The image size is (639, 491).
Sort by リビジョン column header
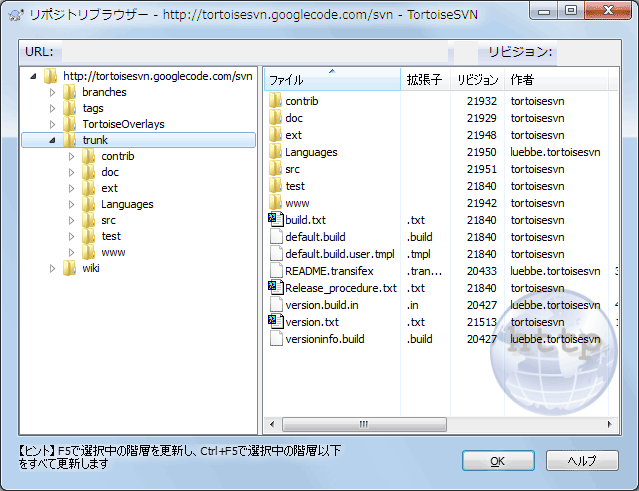pos(478,79)
